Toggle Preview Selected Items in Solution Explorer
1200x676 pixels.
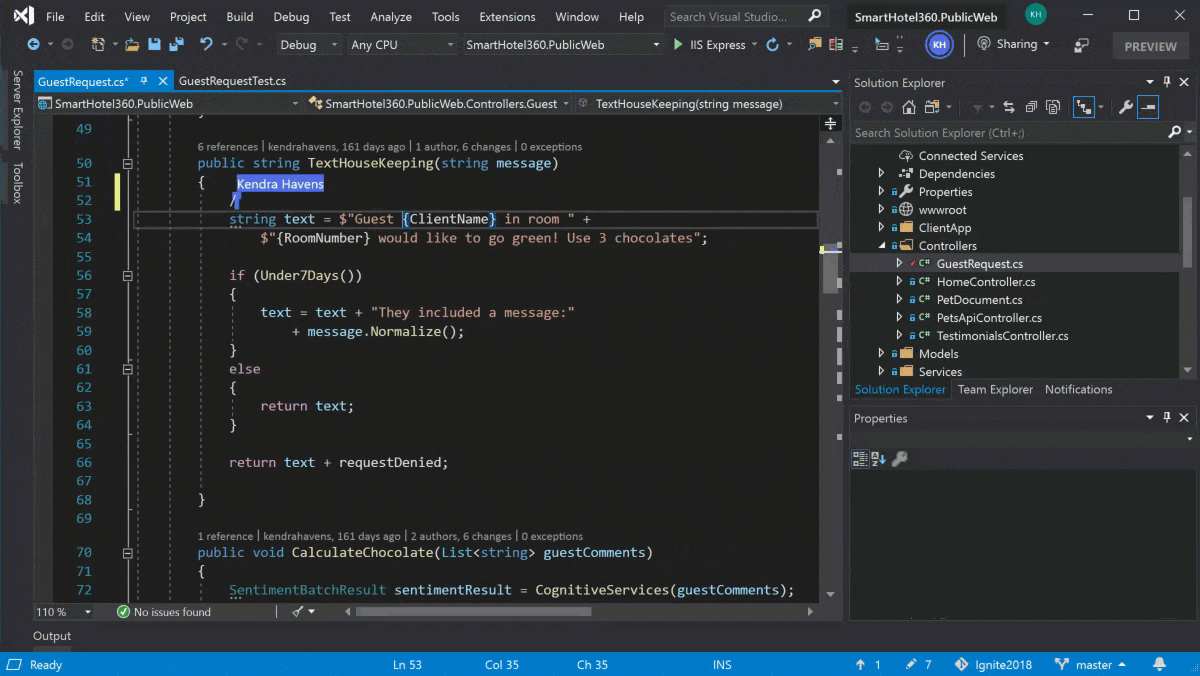point(1150,107)
